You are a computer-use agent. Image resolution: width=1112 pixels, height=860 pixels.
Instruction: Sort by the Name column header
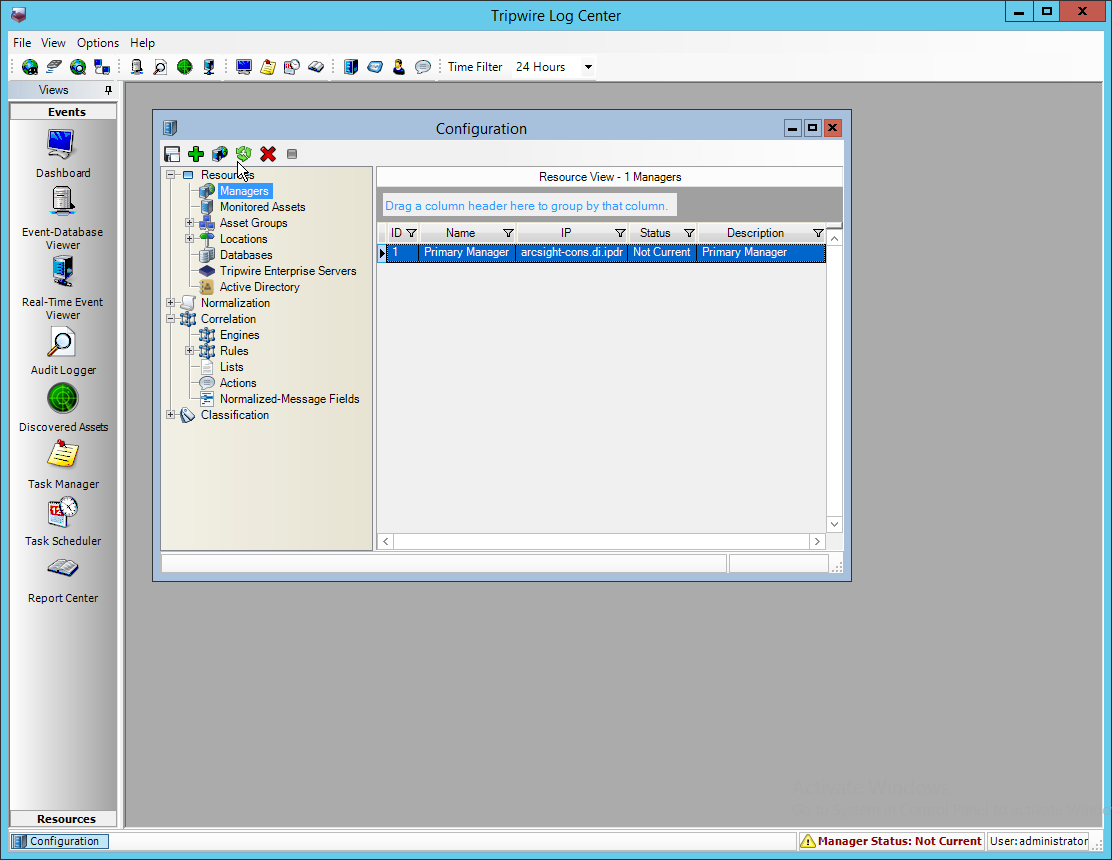[460, 233]
